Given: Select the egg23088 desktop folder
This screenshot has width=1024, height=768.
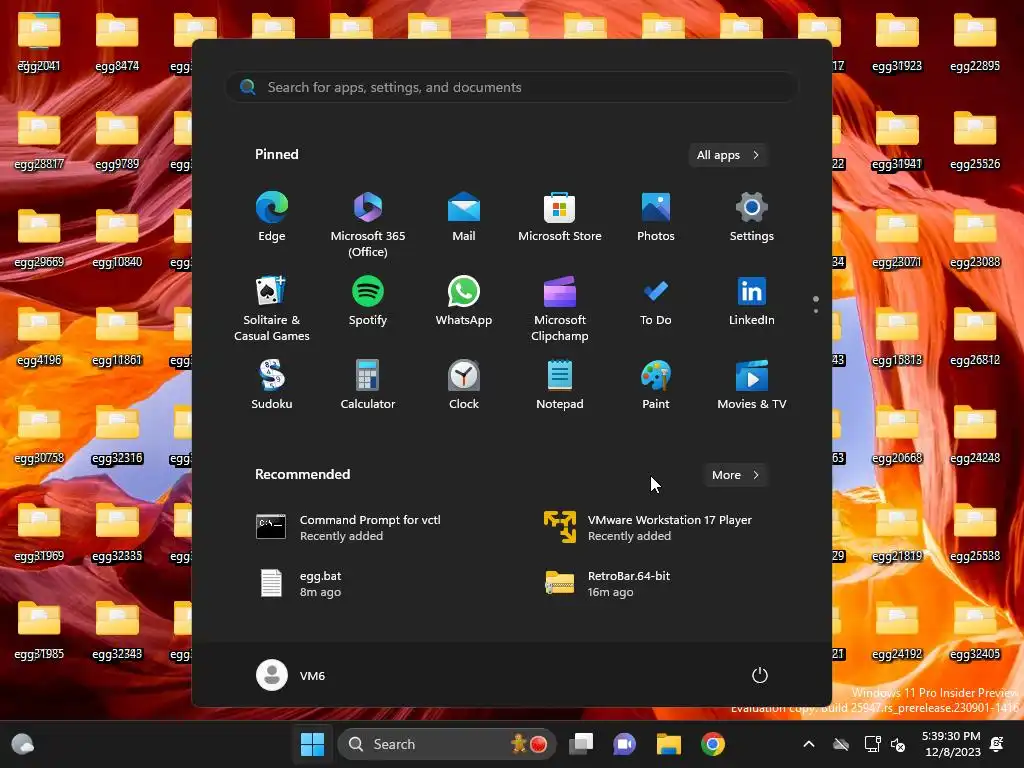Looking at the screenshot, I should pos(975,238).
